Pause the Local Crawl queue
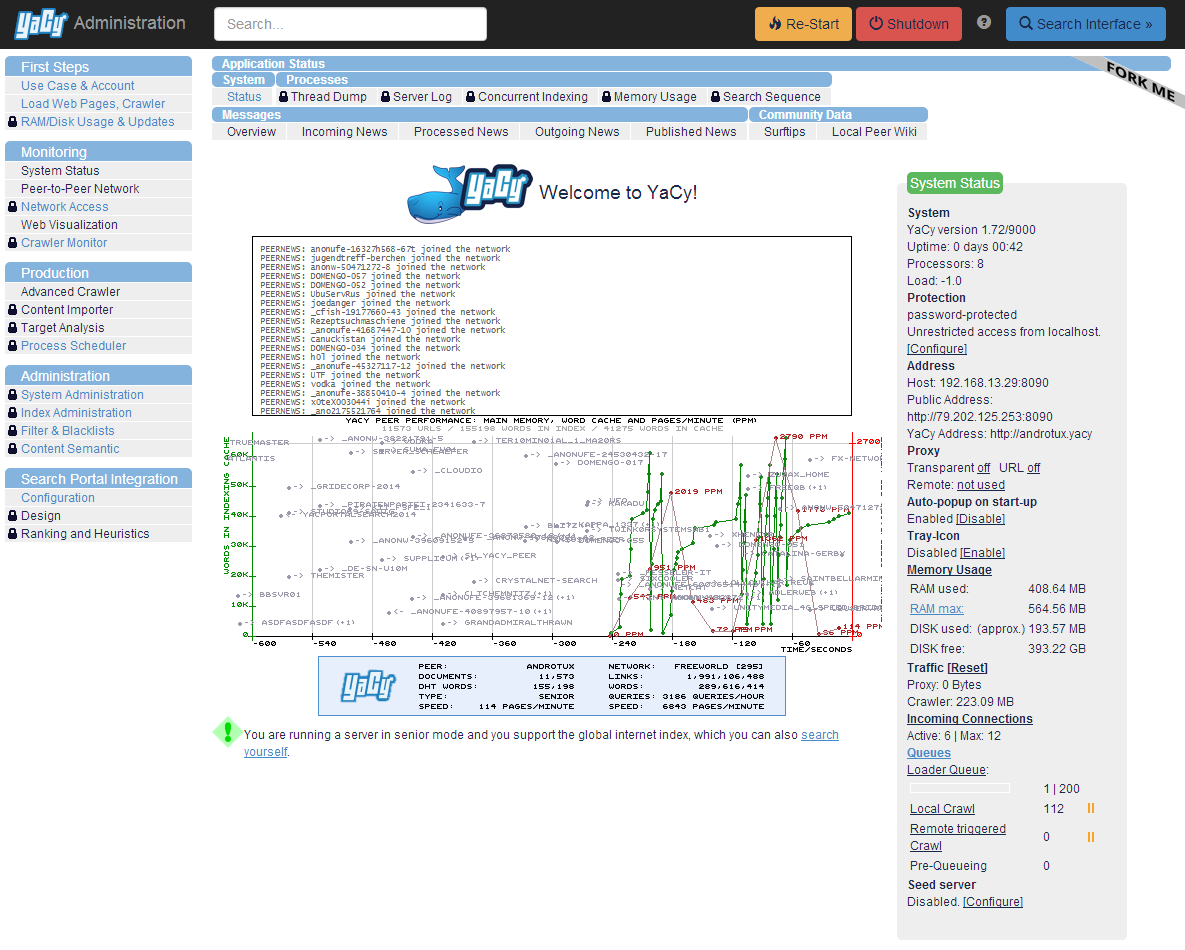The width and height of the screenshot is (1185, 950). click(x=1091, y=809)
